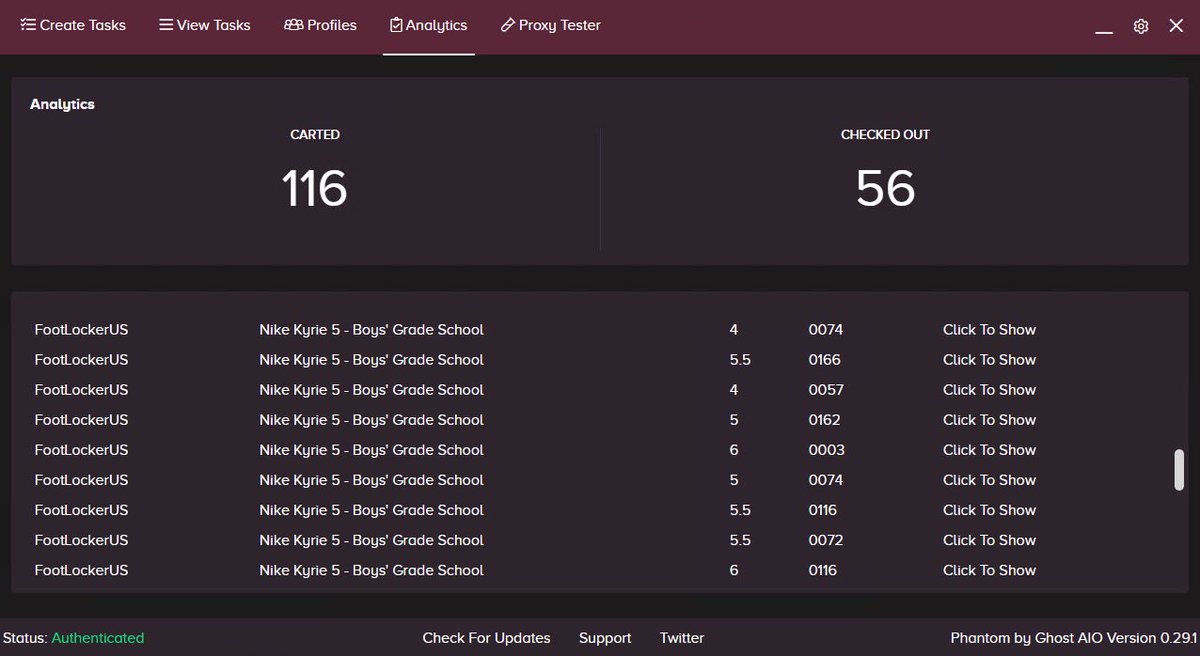Open the Twitter link
The image size is (1200, 656).
(x=682, y=638)
